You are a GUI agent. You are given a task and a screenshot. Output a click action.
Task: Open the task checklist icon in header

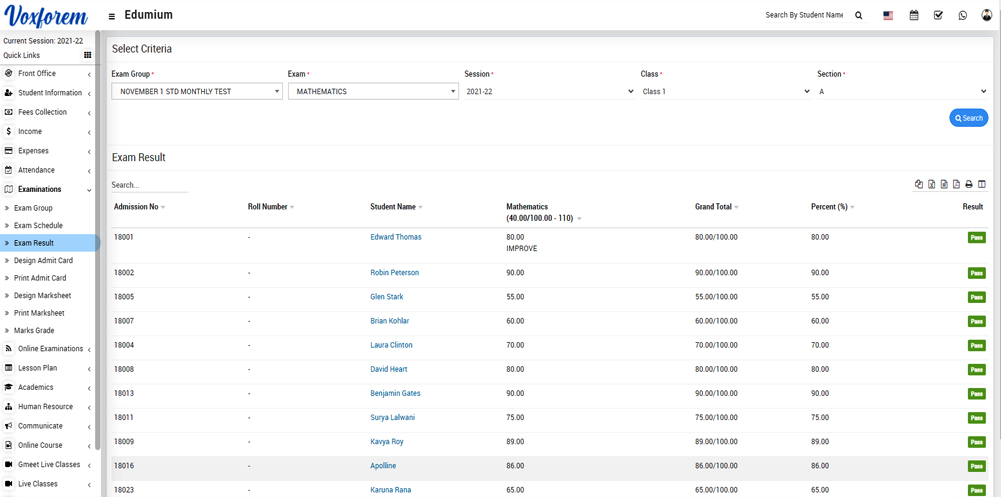(938, 16)
